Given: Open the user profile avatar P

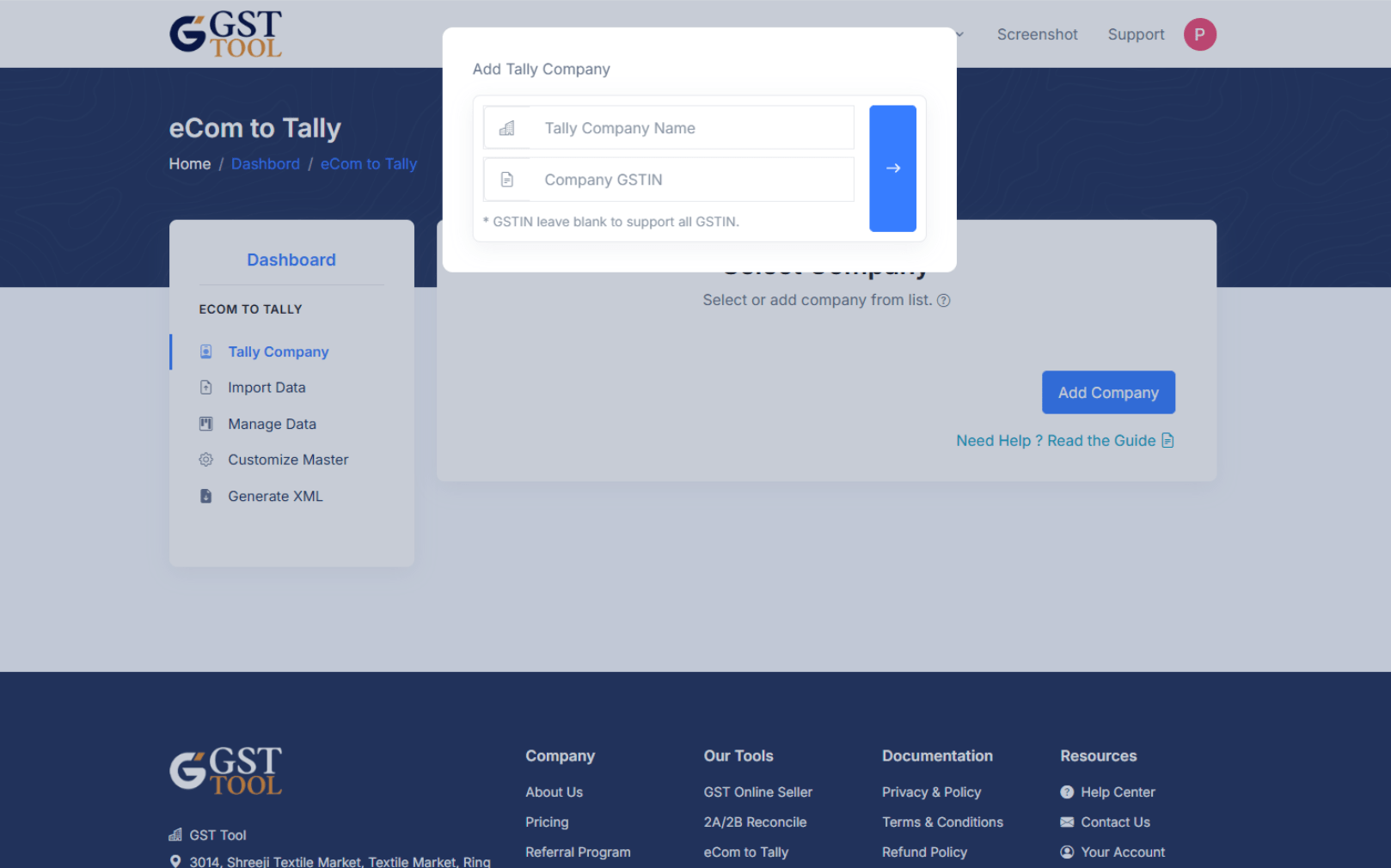Looking at the screenshot, I should pyautogui.click(x=1199, y=34).
